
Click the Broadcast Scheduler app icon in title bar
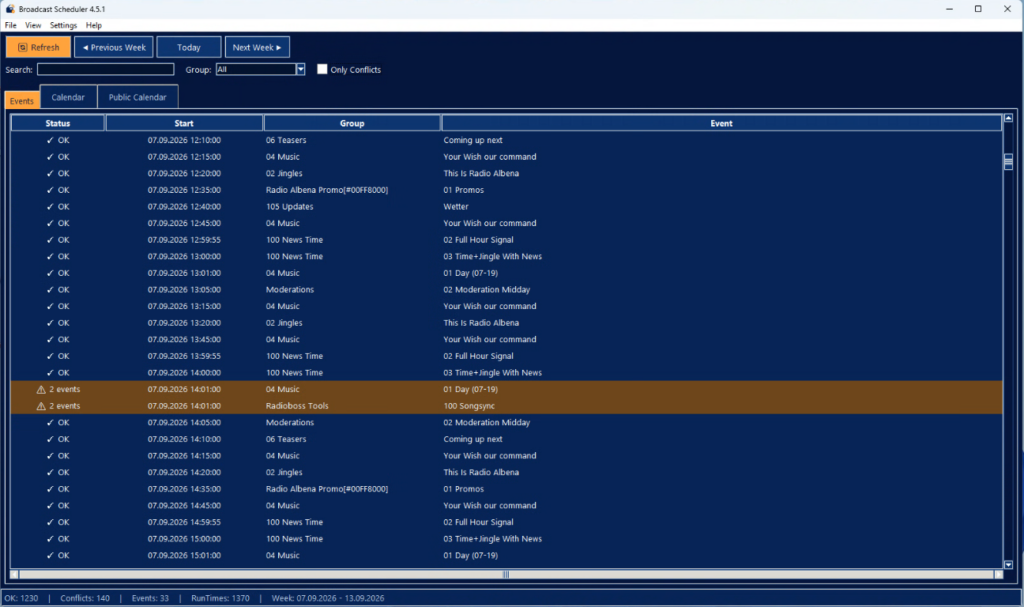tap(10, 8)
